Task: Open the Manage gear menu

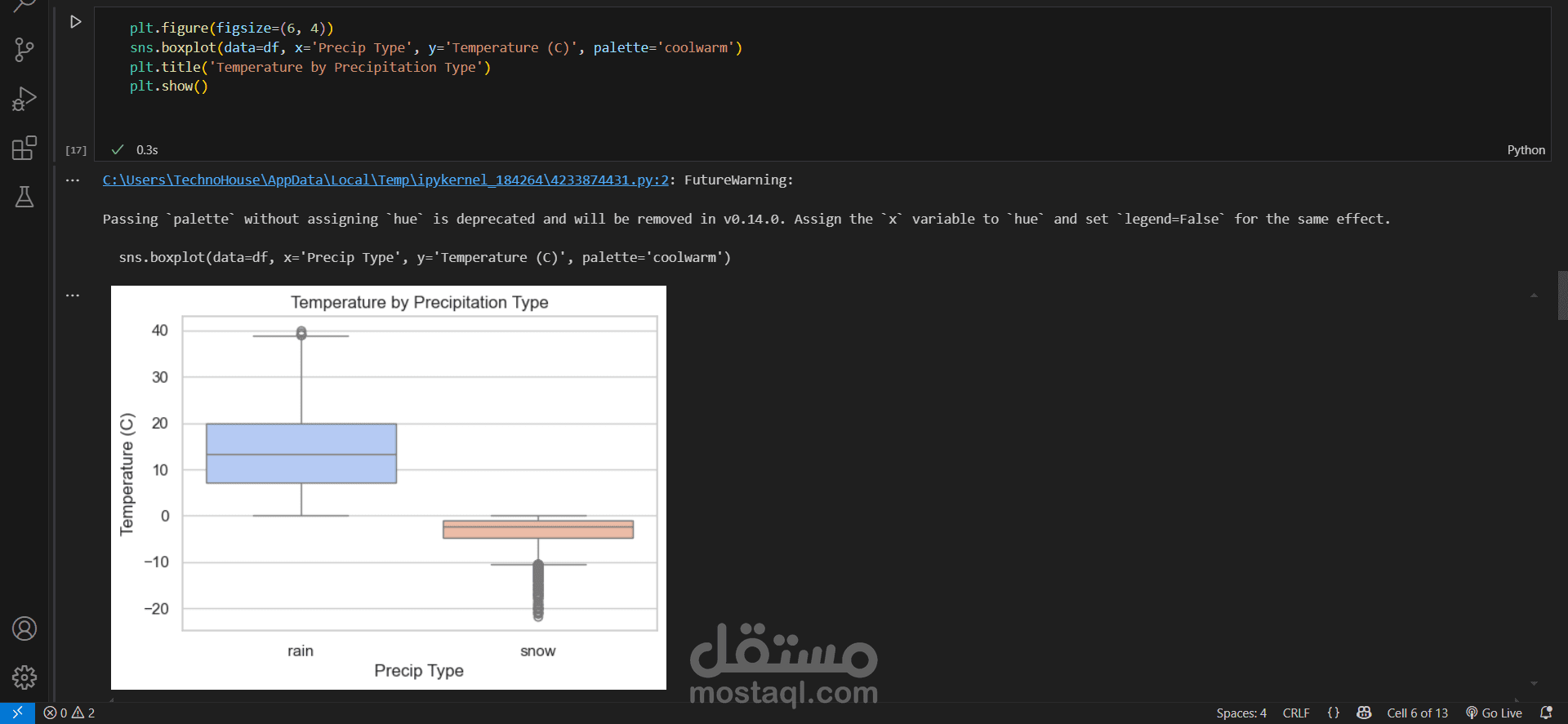Action: coord(24,677)
